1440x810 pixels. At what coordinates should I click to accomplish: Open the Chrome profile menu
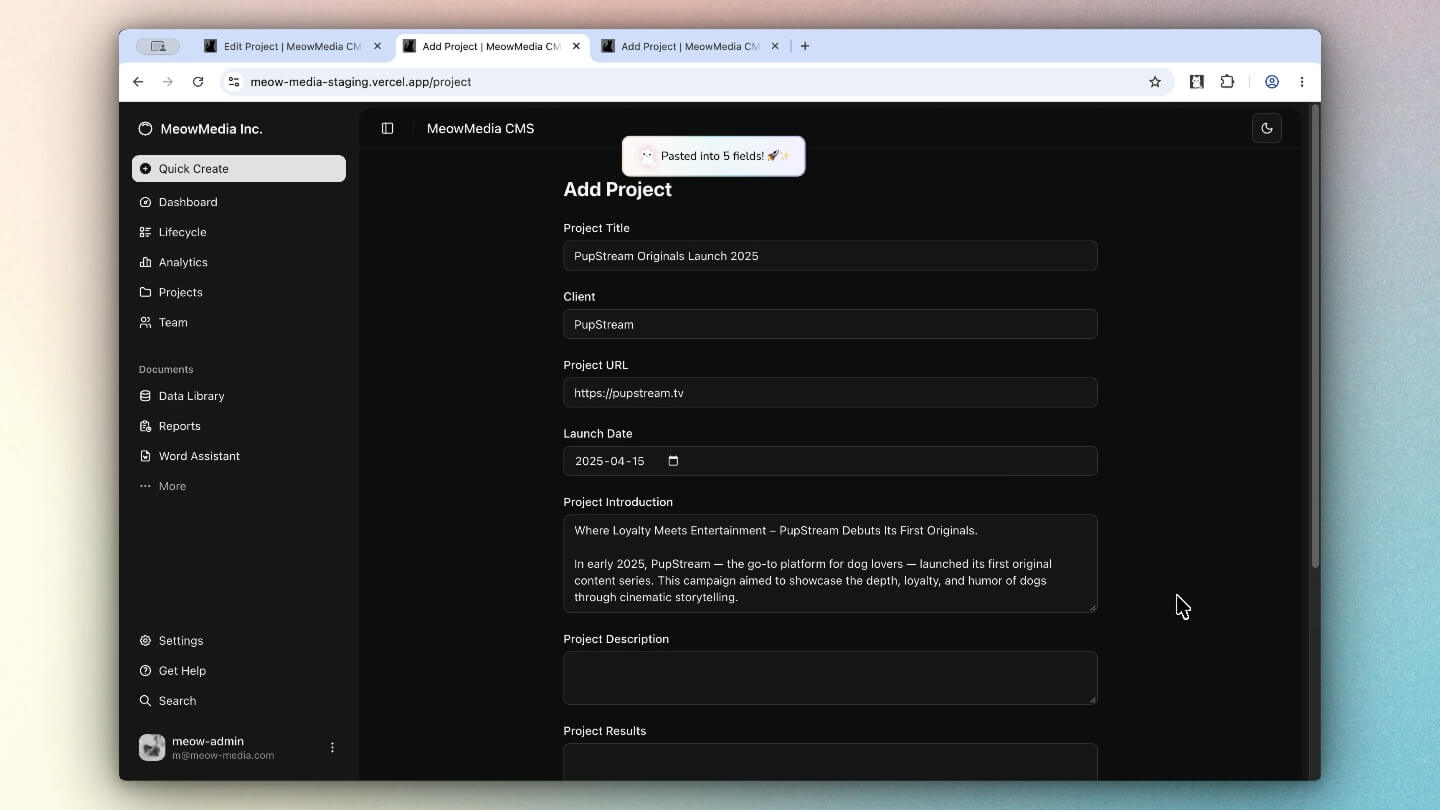click(x=1272, y=82)
